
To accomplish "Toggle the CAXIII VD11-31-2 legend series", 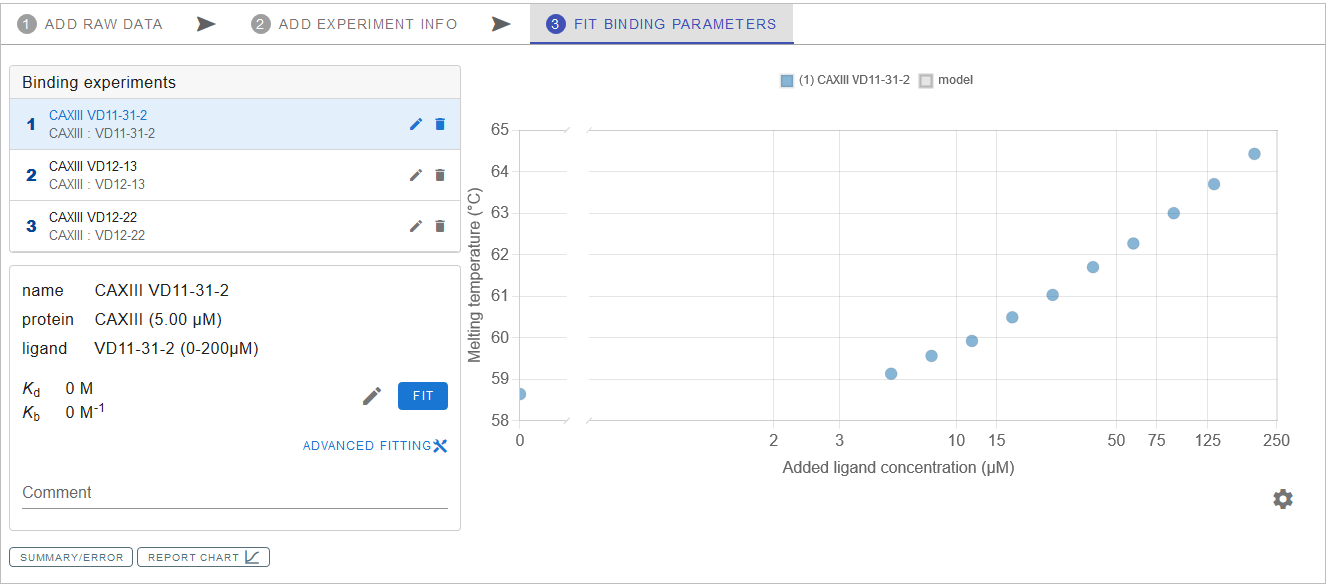I will coord(845,80).
